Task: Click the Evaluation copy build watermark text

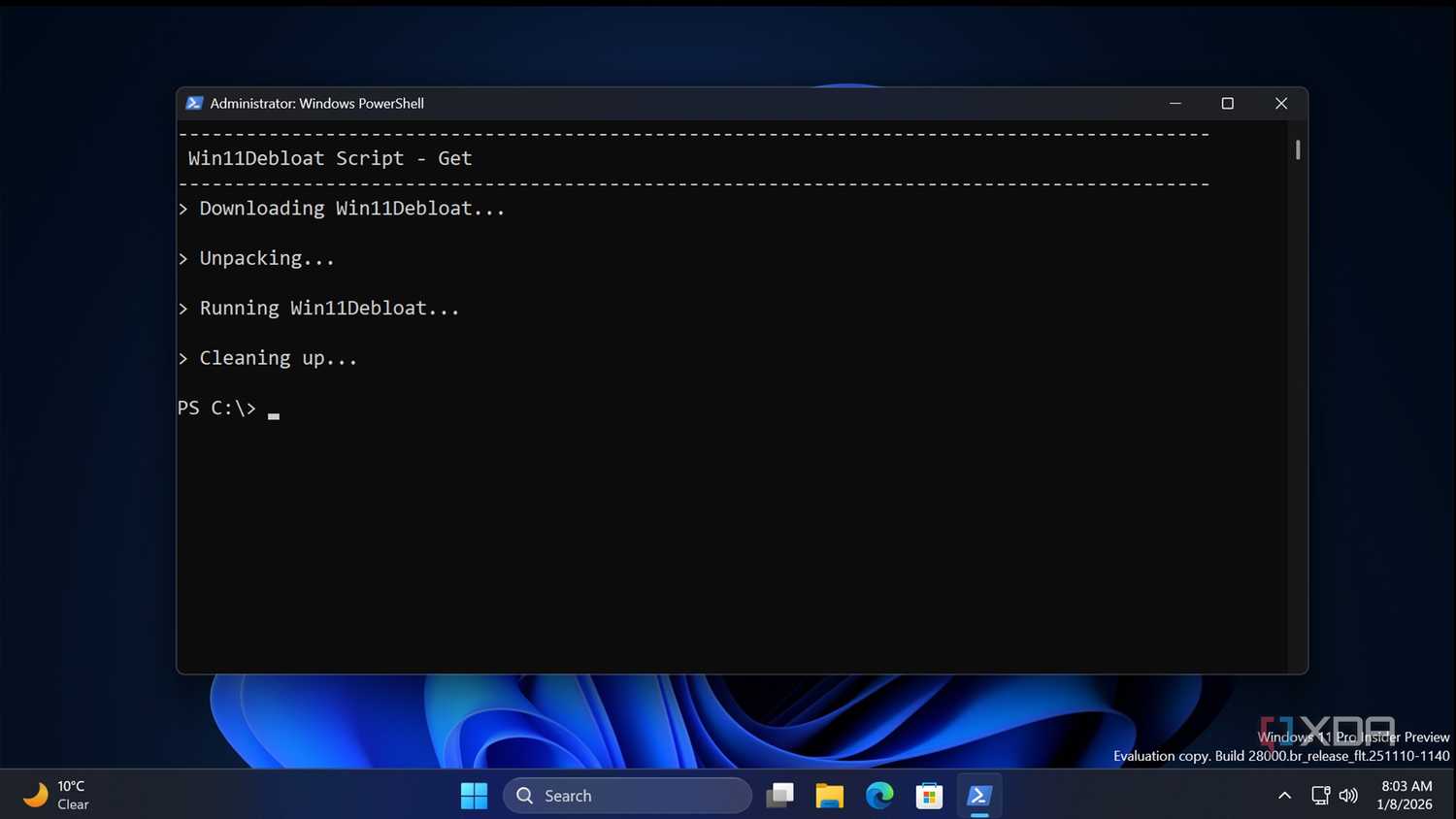Action: click(x=1281, y=756)
